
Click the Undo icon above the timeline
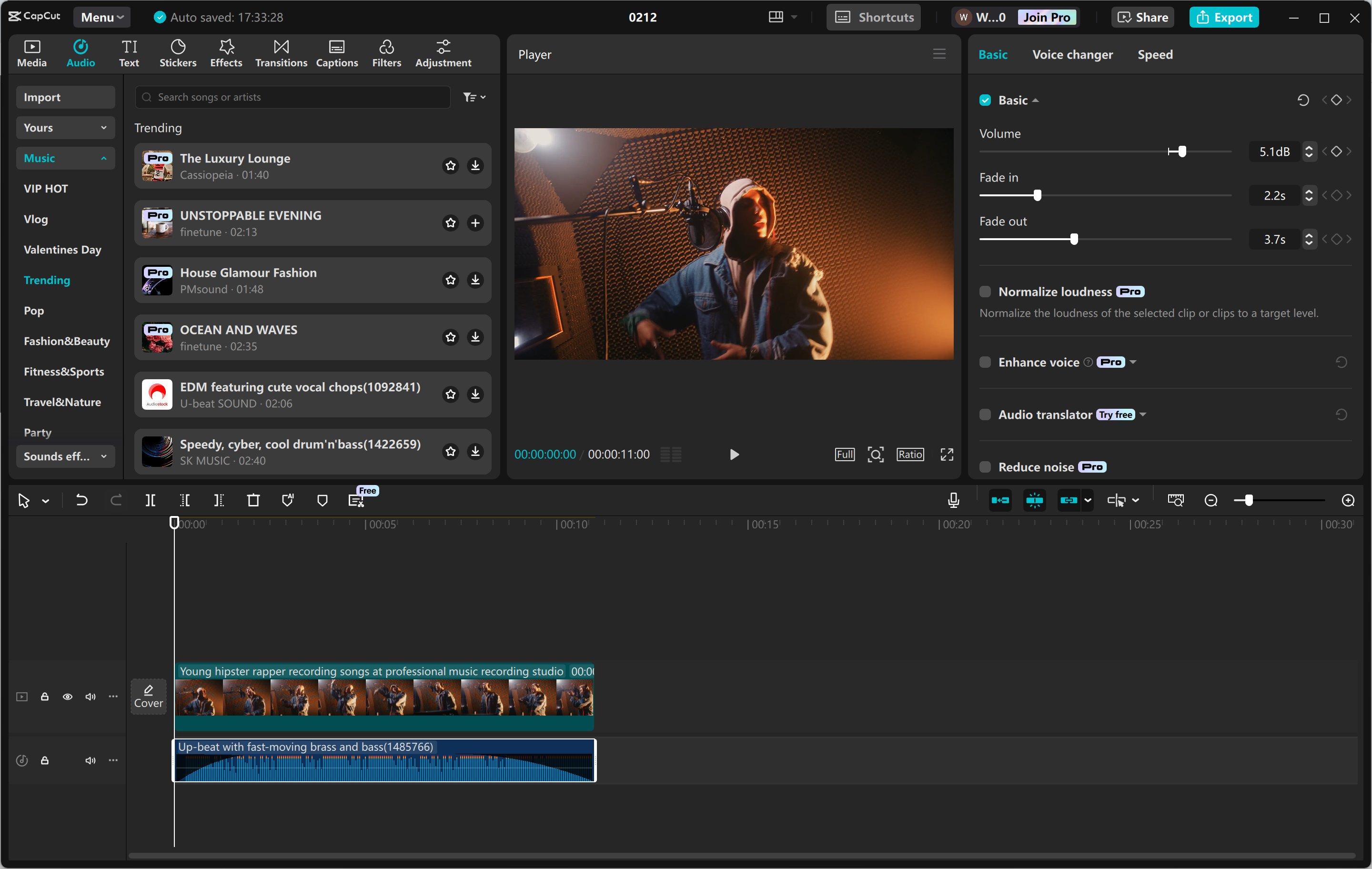tap(81, 500)
